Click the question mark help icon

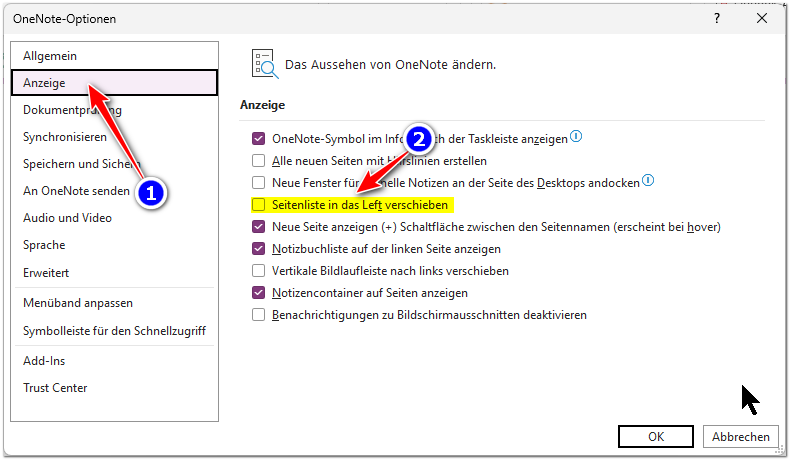[716, 19]
